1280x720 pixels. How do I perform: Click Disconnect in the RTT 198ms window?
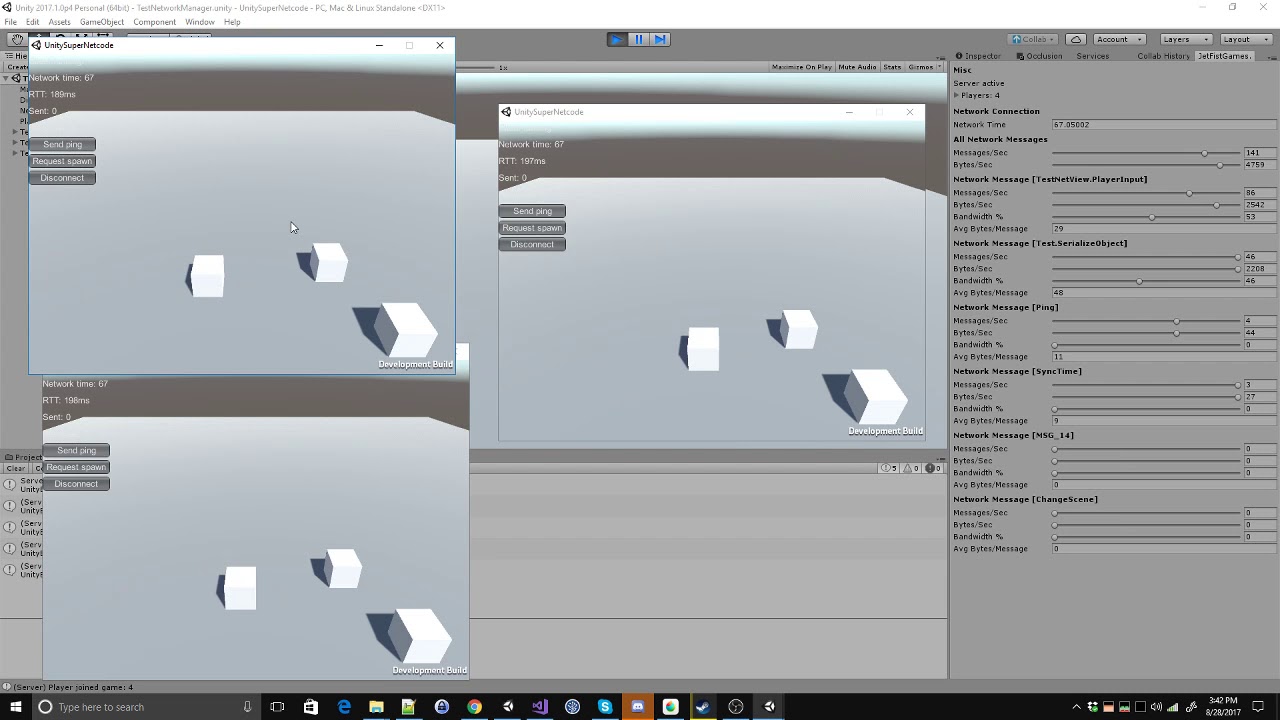(x=76, y=484)
